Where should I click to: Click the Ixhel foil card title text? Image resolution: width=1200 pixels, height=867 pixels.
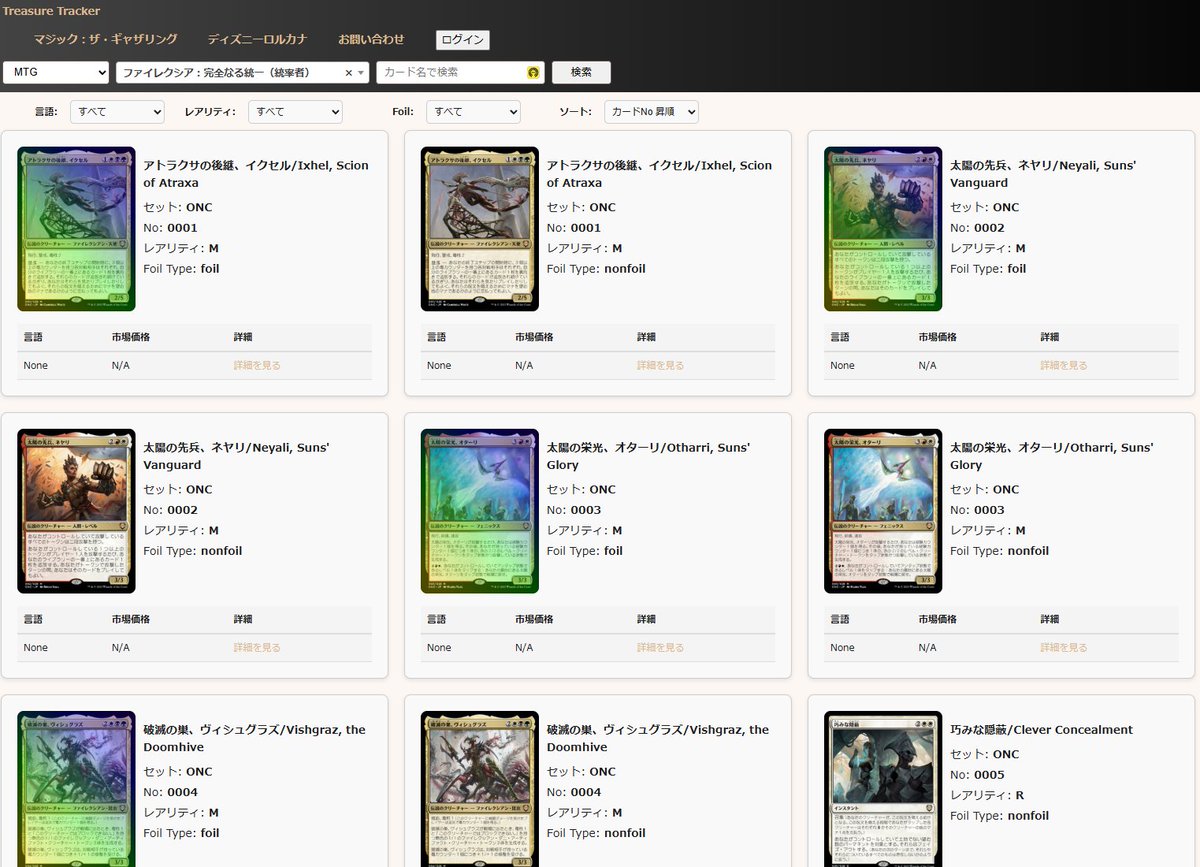[x=256, y=174]
